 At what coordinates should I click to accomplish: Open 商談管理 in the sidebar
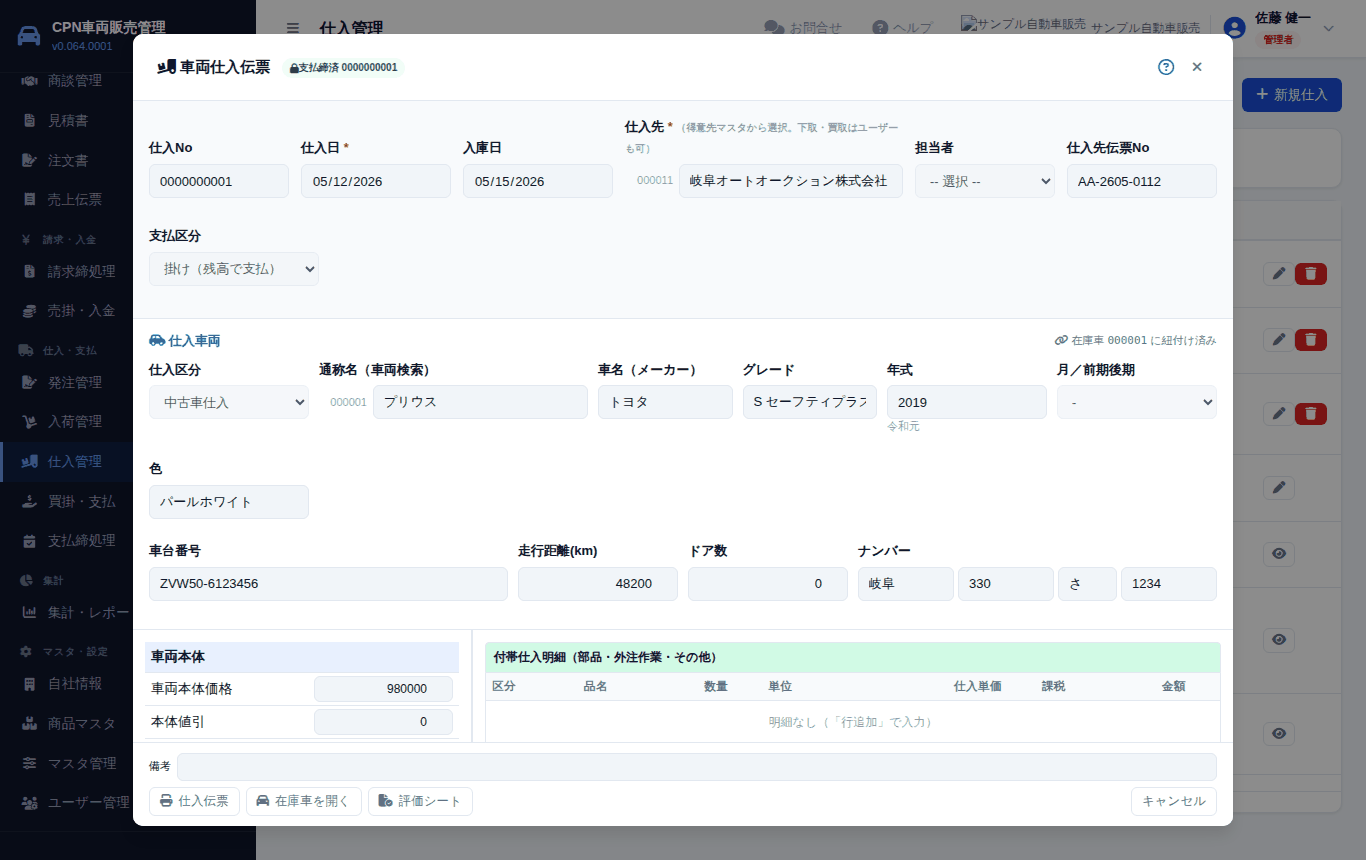75,80
